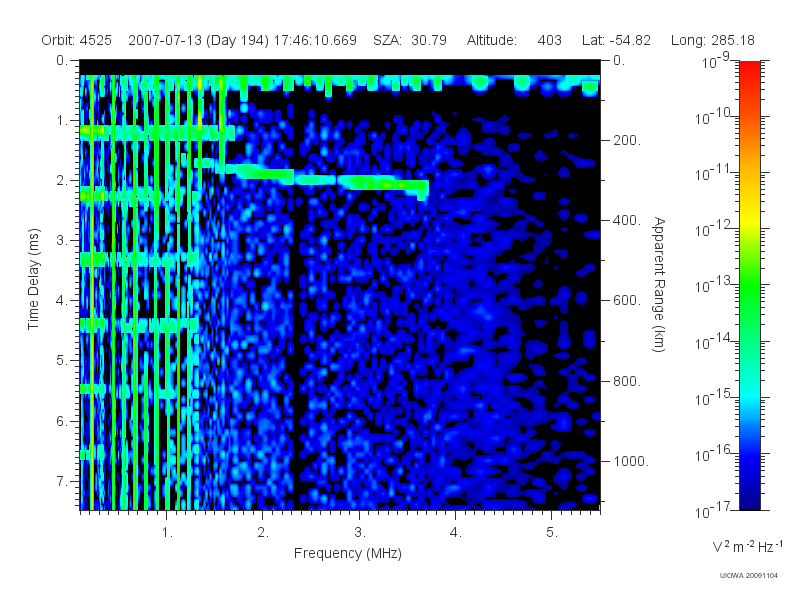Screen dimensions: 800x600
Task: Click the 'UIOWA 20091104' credit text
Action: point(748,576)
